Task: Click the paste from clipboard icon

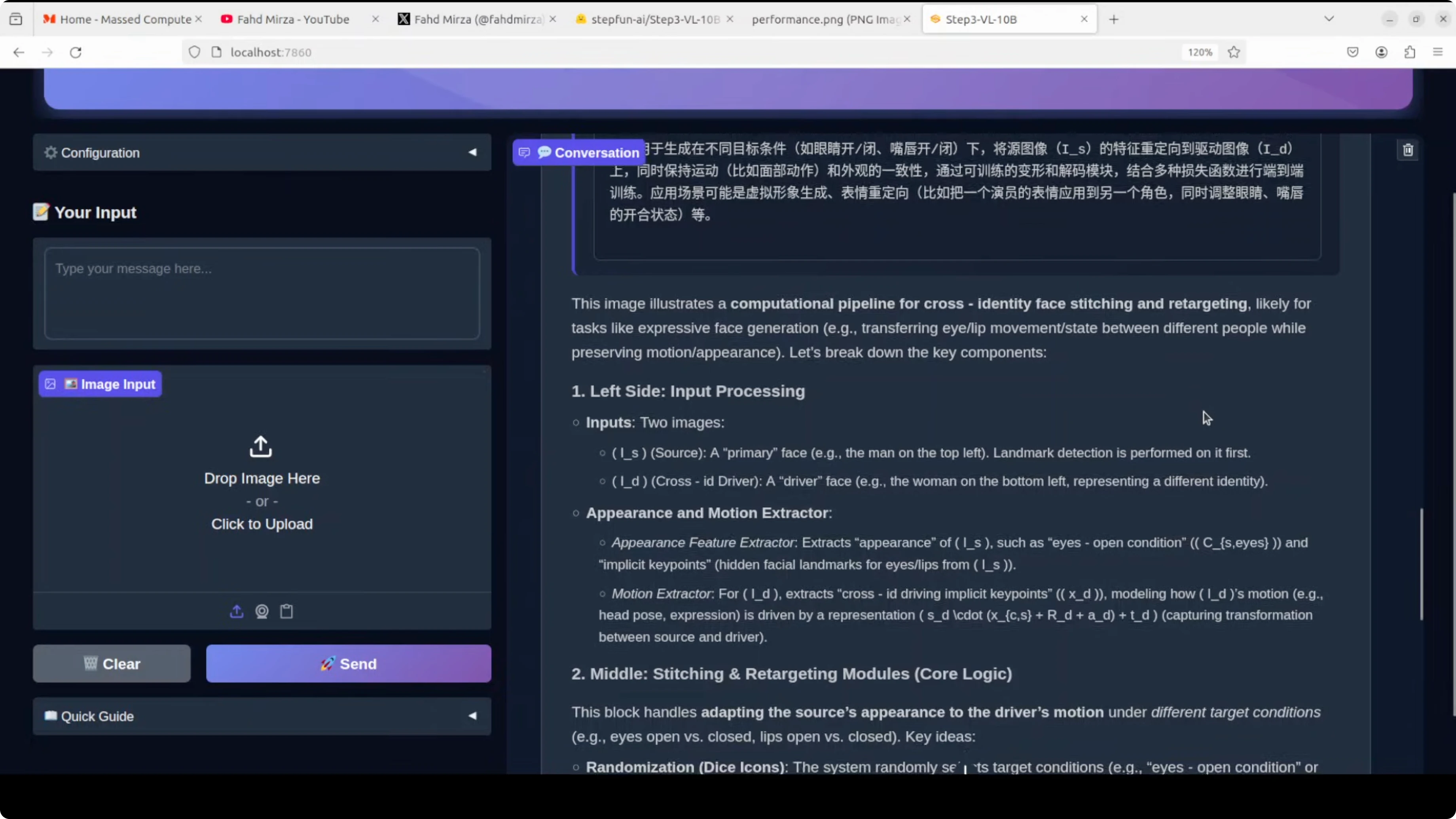Action: click(x=286, y=611)
